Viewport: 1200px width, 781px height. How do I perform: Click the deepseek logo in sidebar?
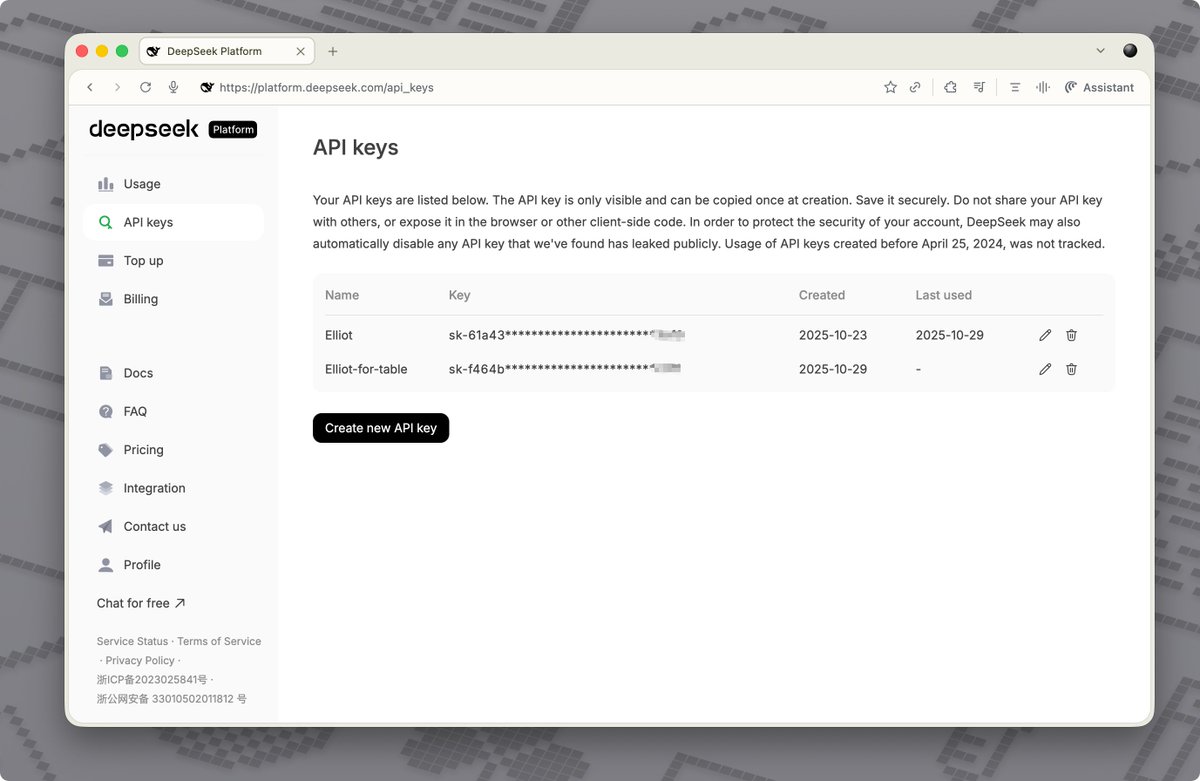coord(144,129)
